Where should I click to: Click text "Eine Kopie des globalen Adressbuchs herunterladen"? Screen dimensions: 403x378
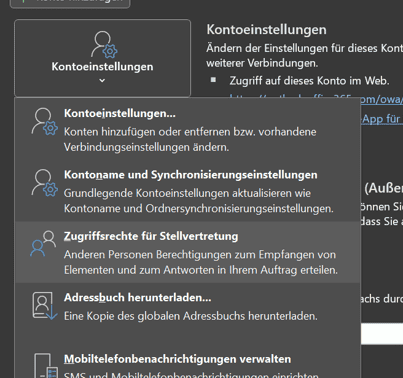click(190, 316)
